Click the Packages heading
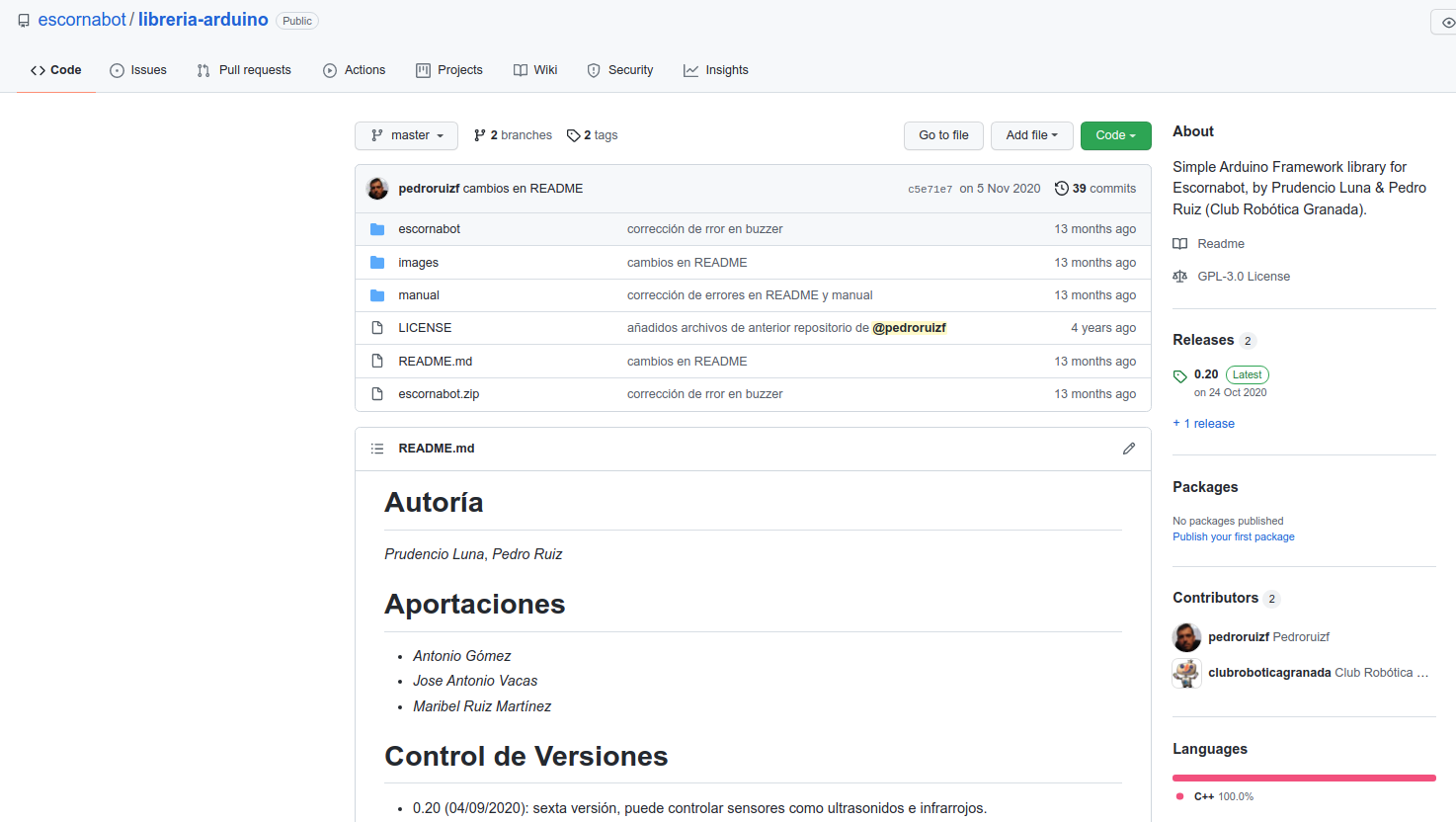Viewport: 1456px width, 822px height. (x=1205, y=487)
